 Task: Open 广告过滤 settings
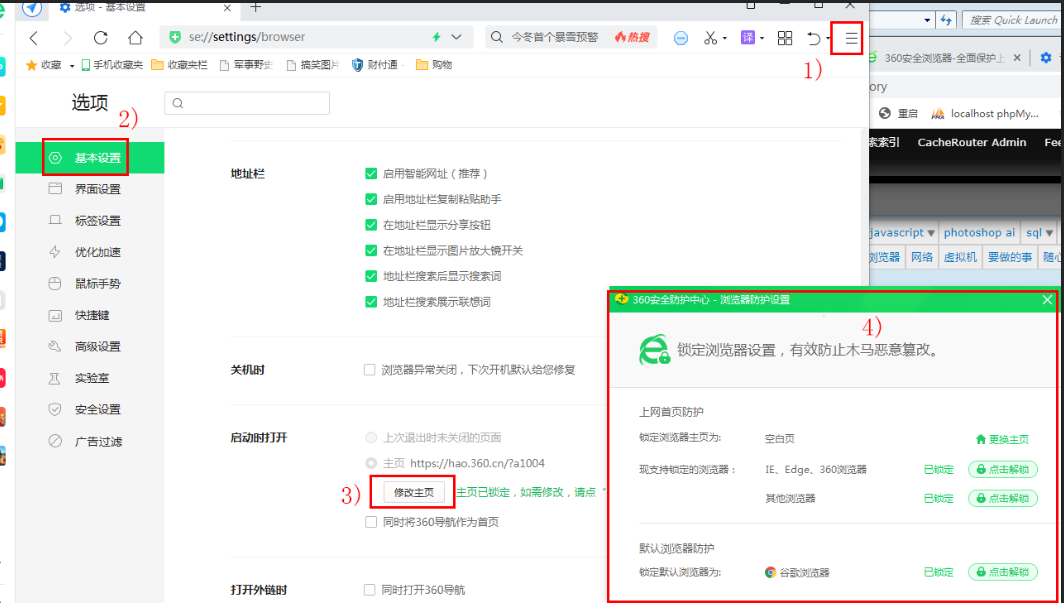click(x=90, y=442)
